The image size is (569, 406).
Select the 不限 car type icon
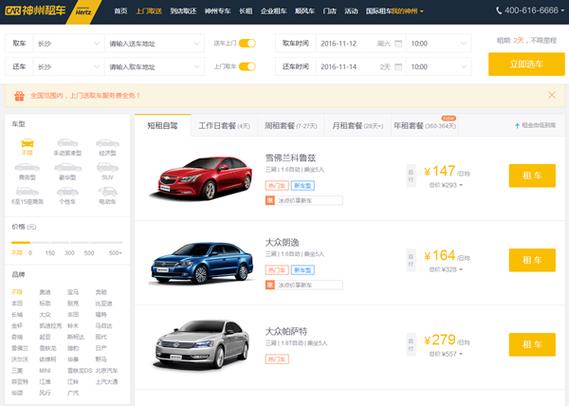click(27, 143)
